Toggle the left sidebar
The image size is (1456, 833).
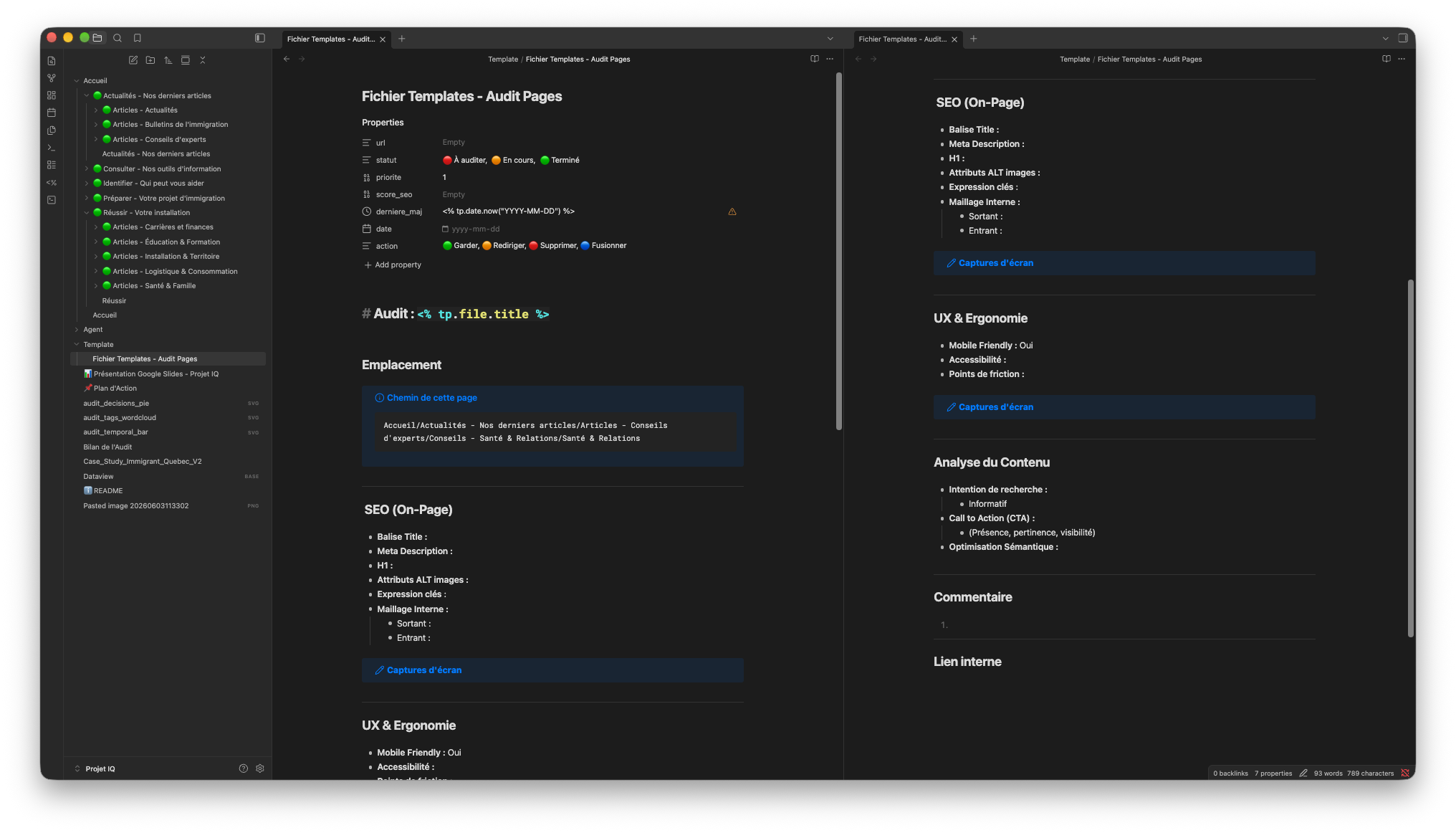(x=260, y=38)
